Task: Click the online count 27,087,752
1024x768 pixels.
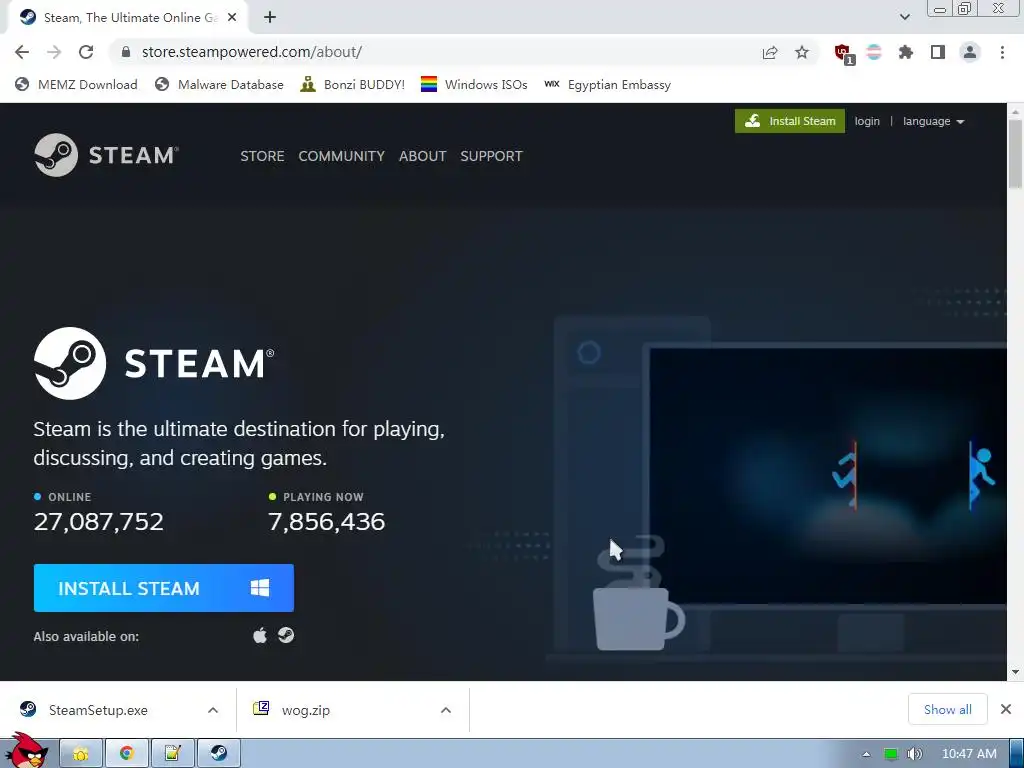Action: (99, 521)
